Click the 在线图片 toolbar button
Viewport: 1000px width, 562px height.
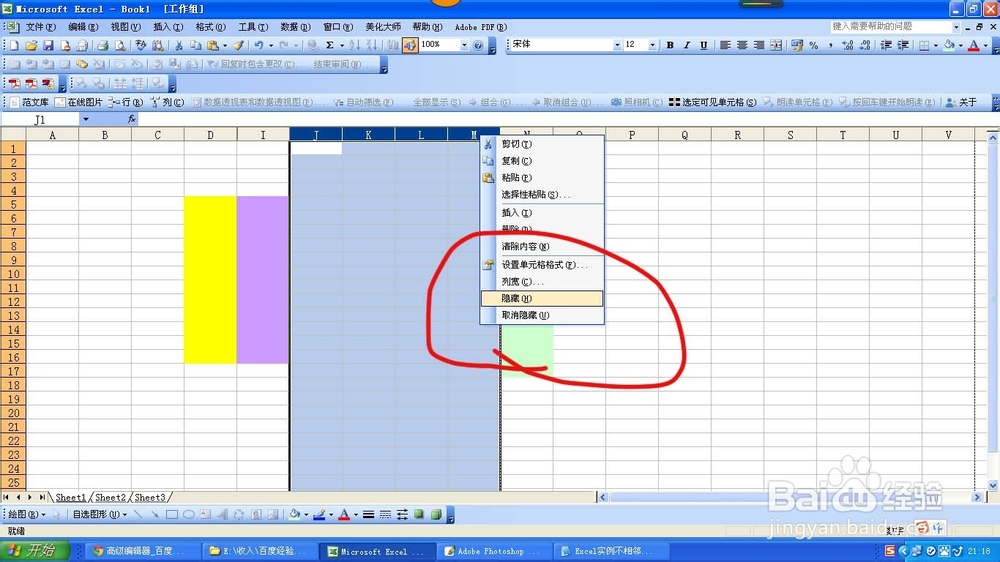pyautogui.click(x=78, y=102)
